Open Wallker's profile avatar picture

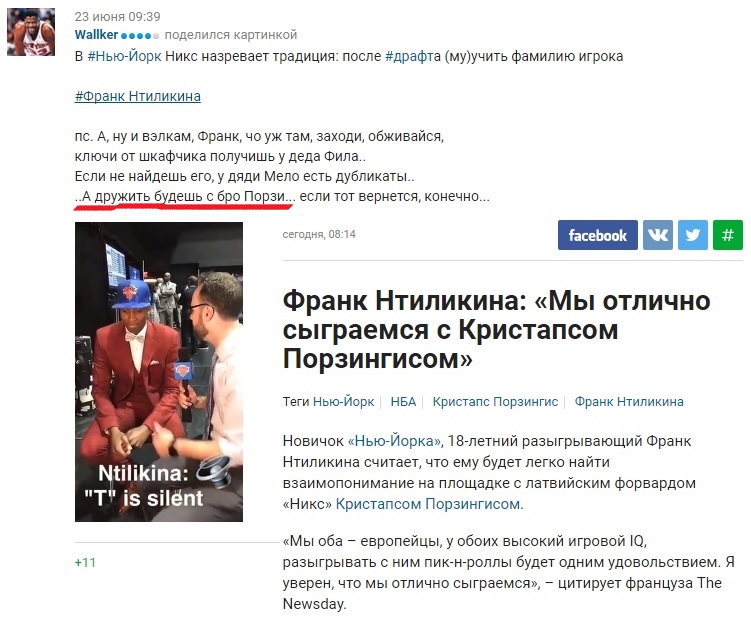pos(31,32)
